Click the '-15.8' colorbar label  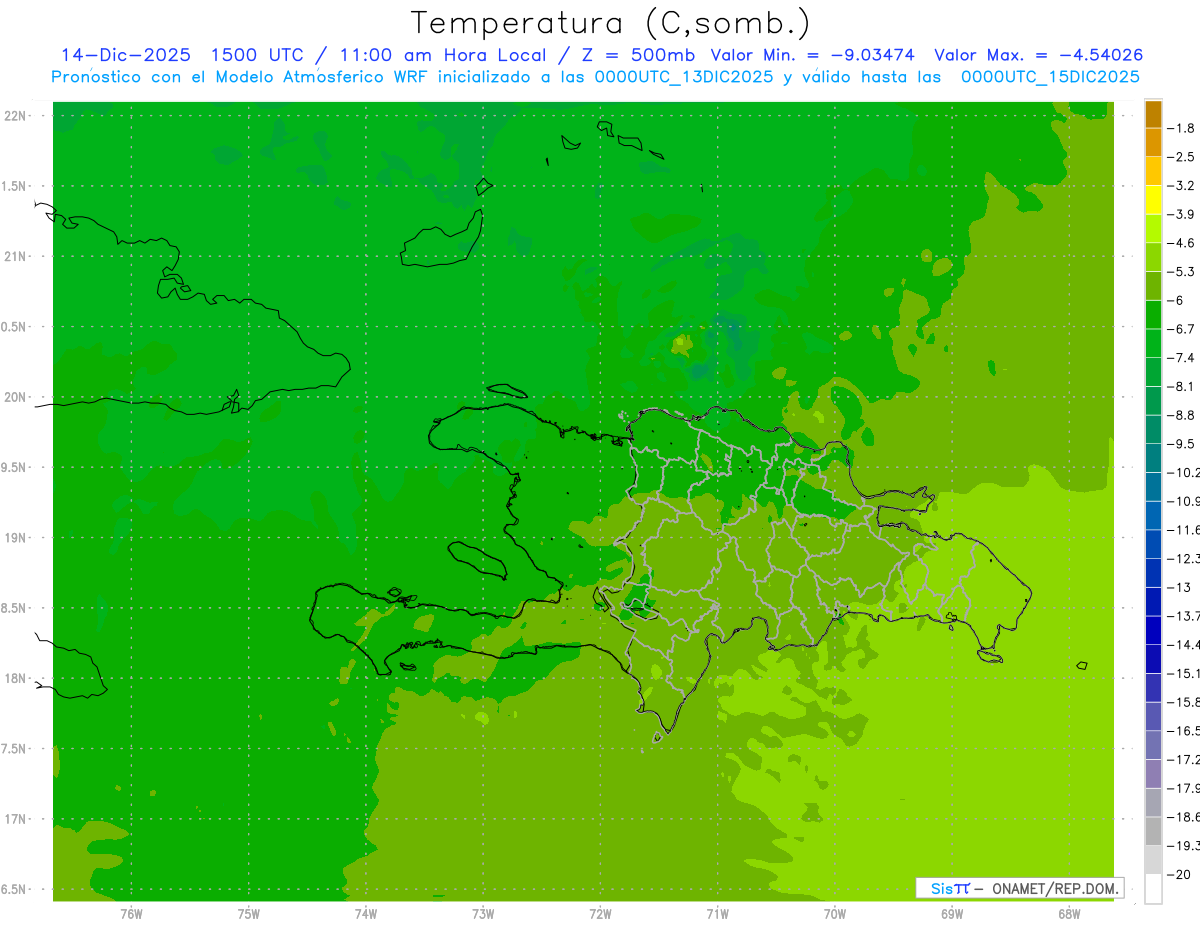(x=1185, y=702)
